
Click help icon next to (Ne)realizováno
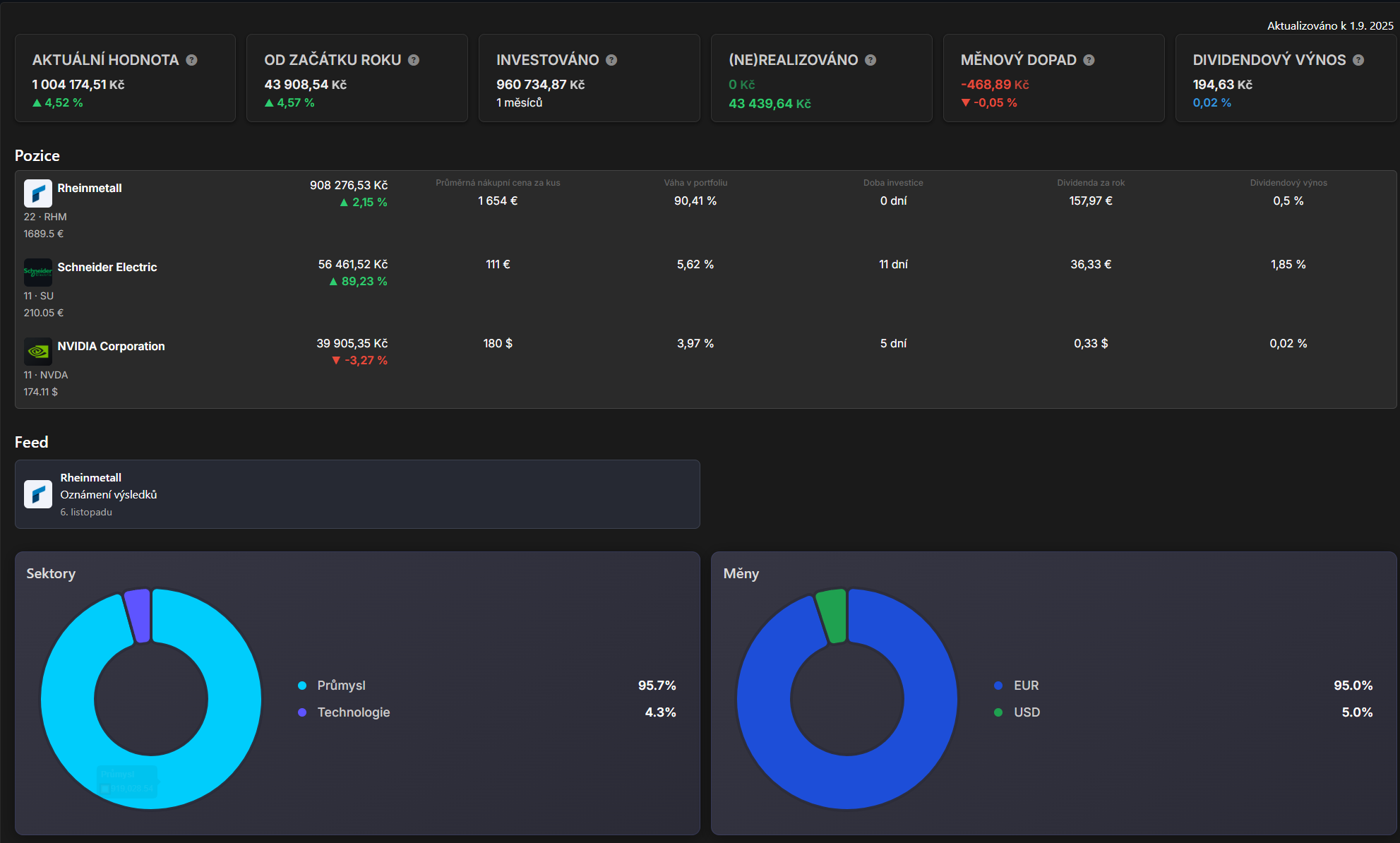coord(870,60)
